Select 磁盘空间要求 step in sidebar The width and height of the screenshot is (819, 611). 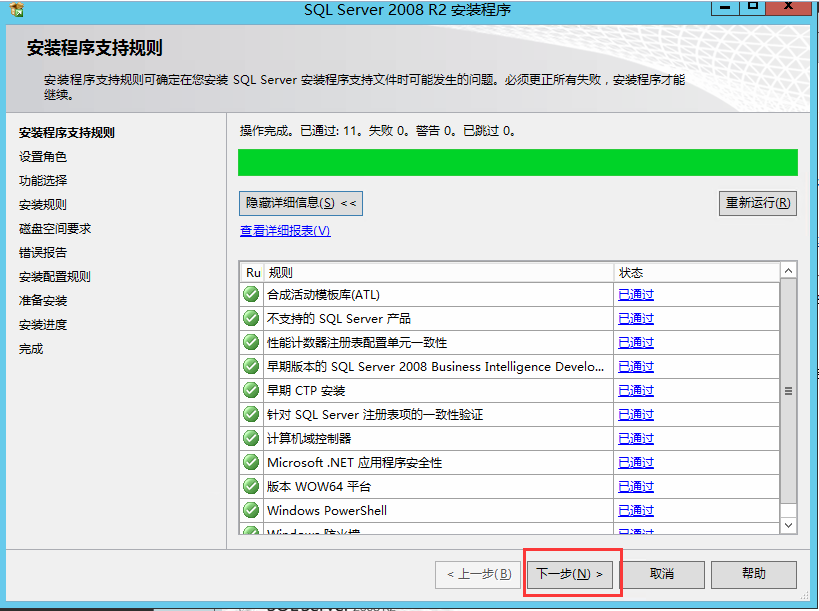pos(55,229)
